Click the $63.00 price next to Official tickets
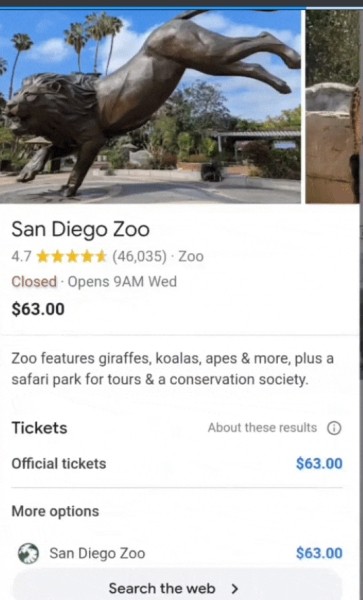The width and height of the screenshot is (363, 600). [x=319, y=464]
